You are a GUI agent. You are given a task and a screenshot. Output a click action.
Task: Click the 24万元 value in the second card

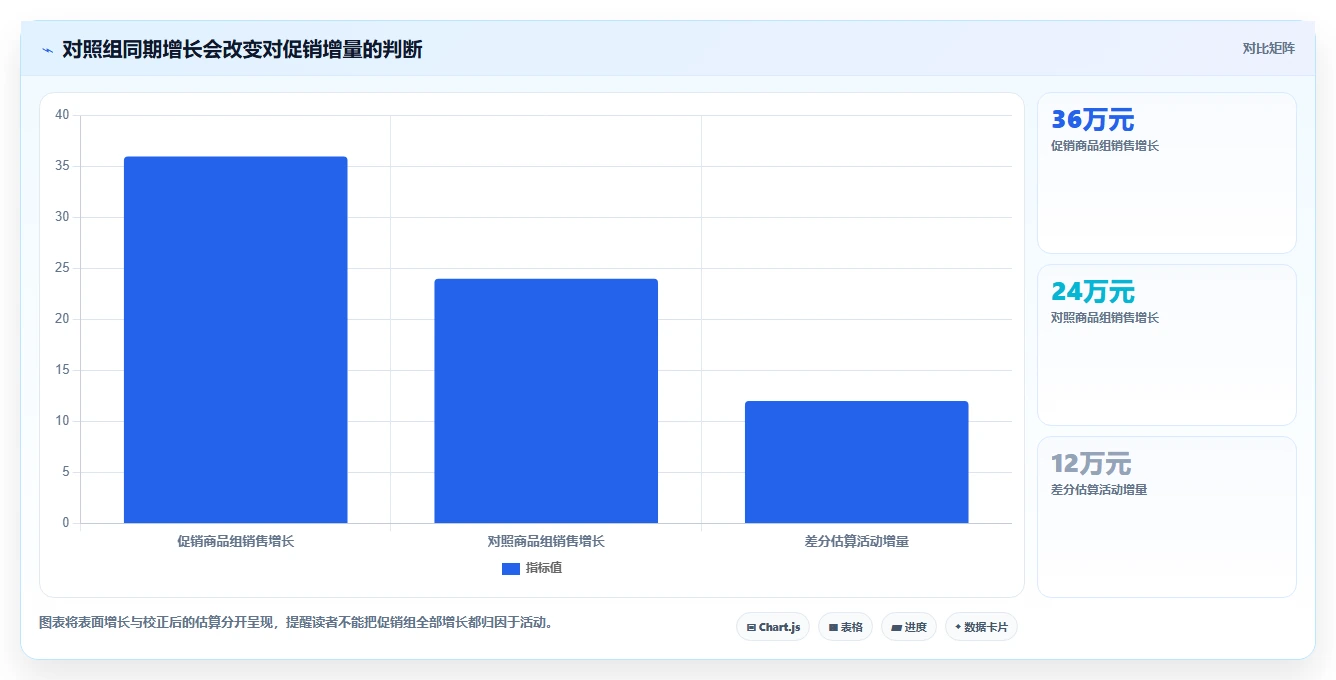click(x=1093, y=292)
